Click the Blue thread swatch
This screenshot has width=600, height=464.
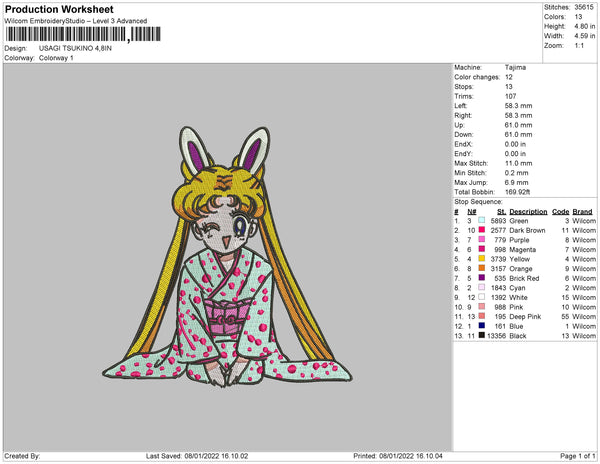tap(481, 326)
